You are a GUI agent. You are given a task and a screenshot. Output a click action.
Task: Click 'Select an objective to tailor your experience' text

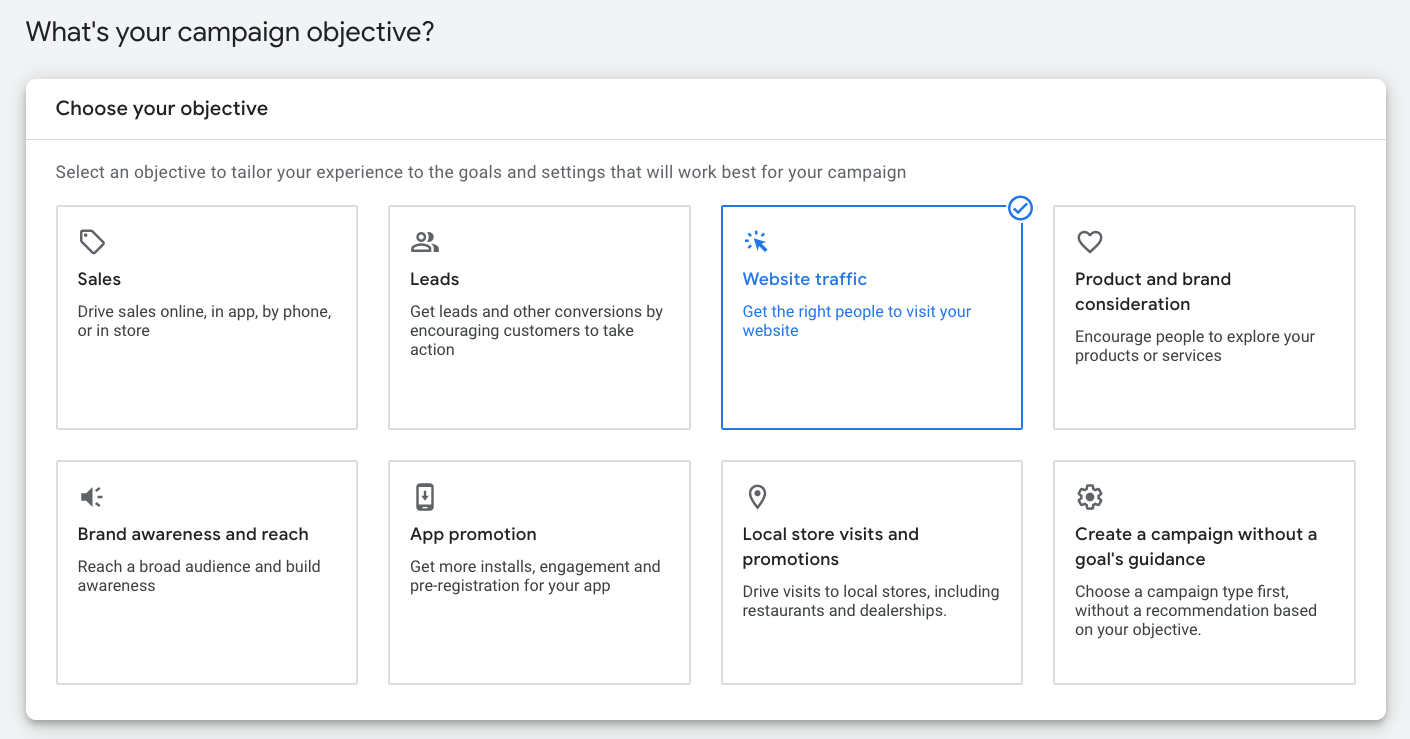pos(481,172)
